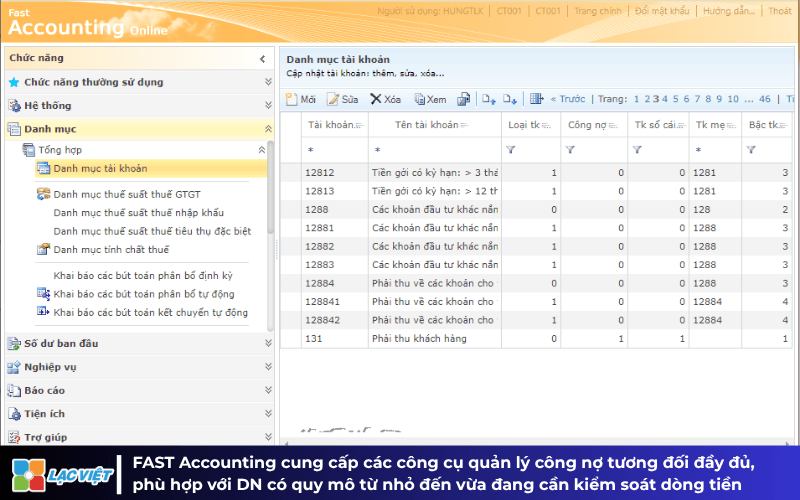Click the Tk mẹ column header

(x=715, y=125)
